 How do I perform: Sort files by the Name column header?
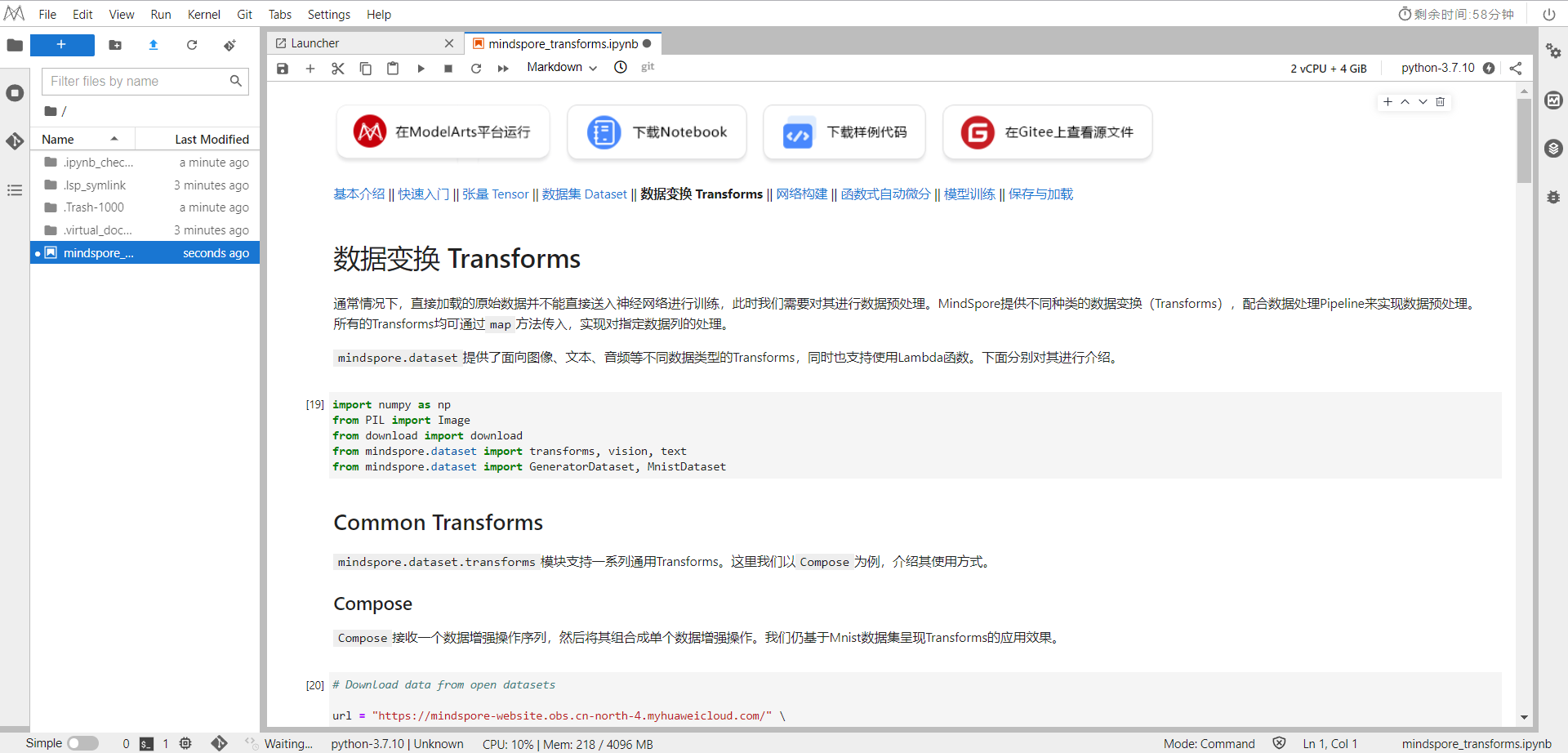coord(82,139)
